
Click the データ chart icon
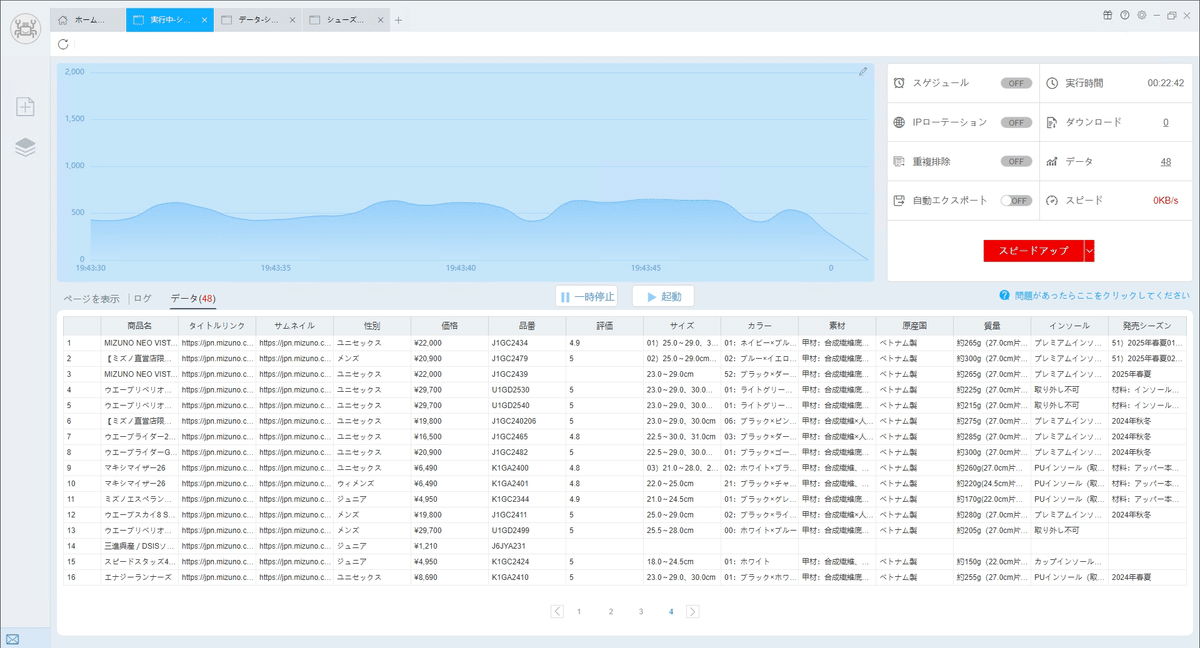(x=1052, y=161)
